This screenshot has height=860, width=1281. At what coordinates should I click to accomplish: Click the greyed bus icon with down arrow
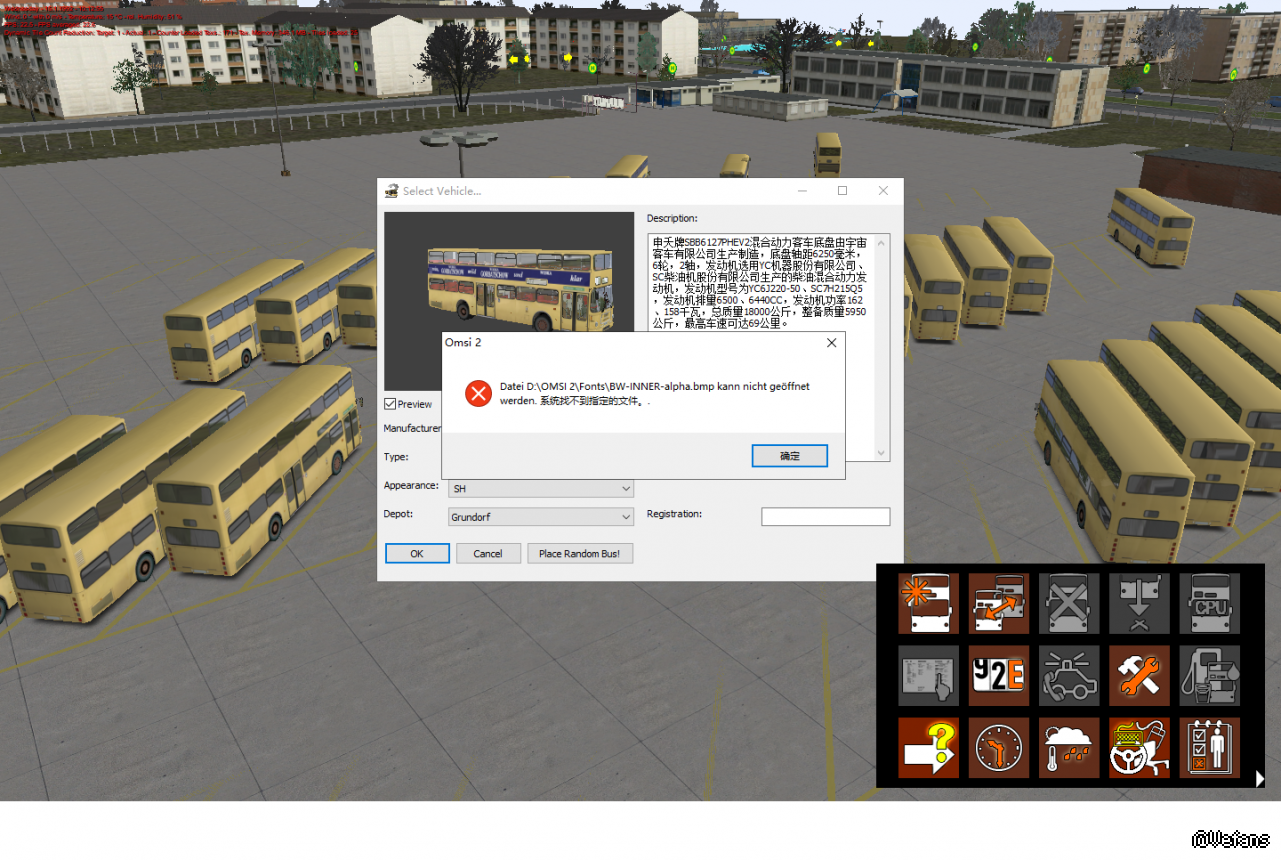(x=1139, y=603)
